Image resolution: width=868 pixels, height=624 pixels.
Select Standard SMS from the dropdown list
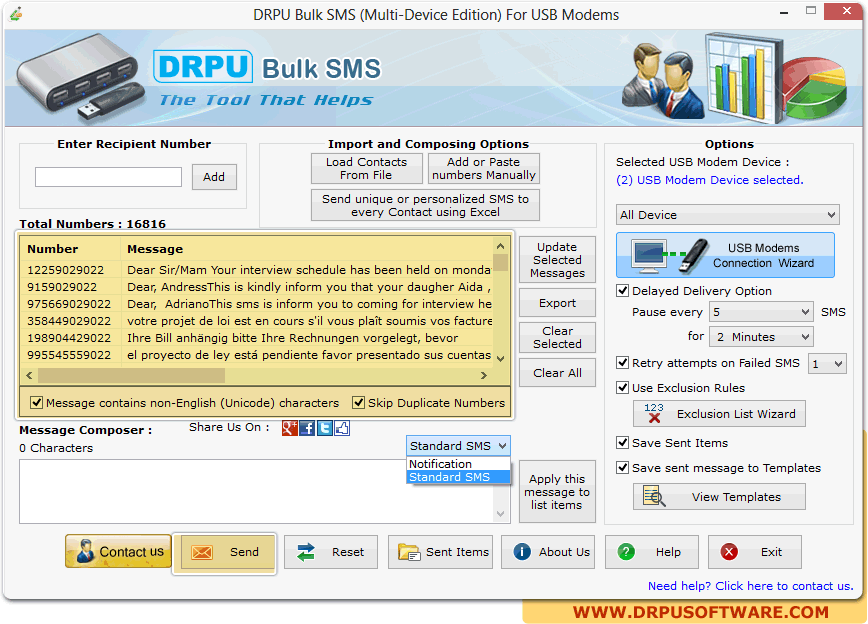pyautogui.click(x=458, y=477)
